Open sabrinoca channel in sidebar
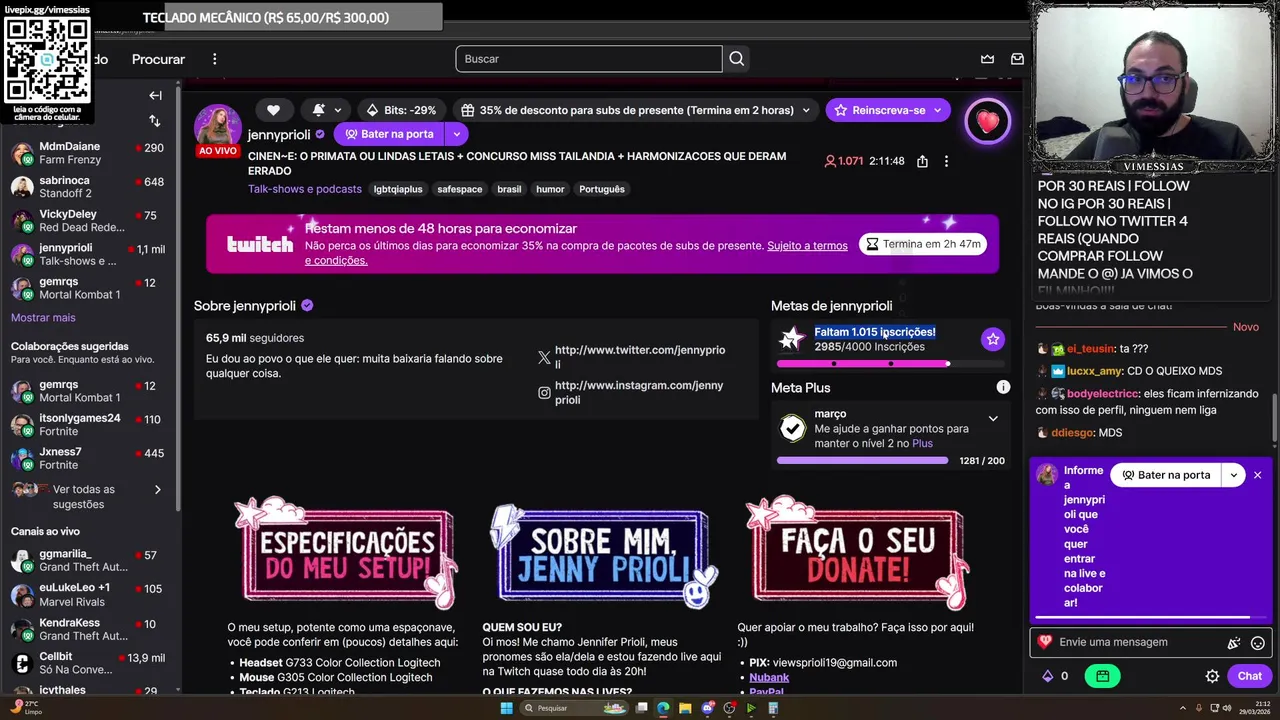 (x=90, y=187)
